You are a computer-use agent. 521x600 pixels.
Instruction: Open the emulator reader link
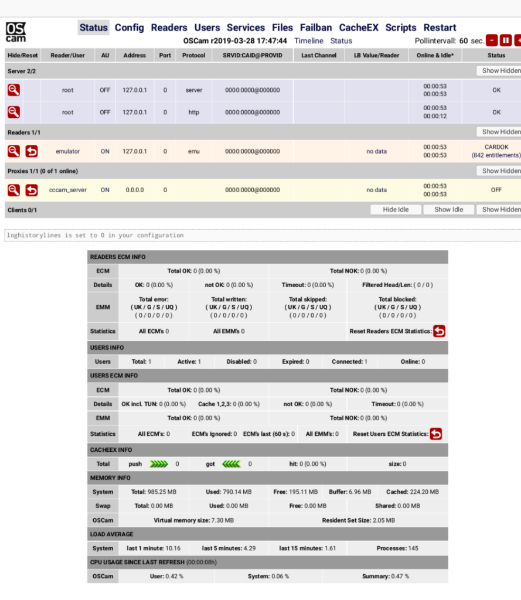(68, 151)
